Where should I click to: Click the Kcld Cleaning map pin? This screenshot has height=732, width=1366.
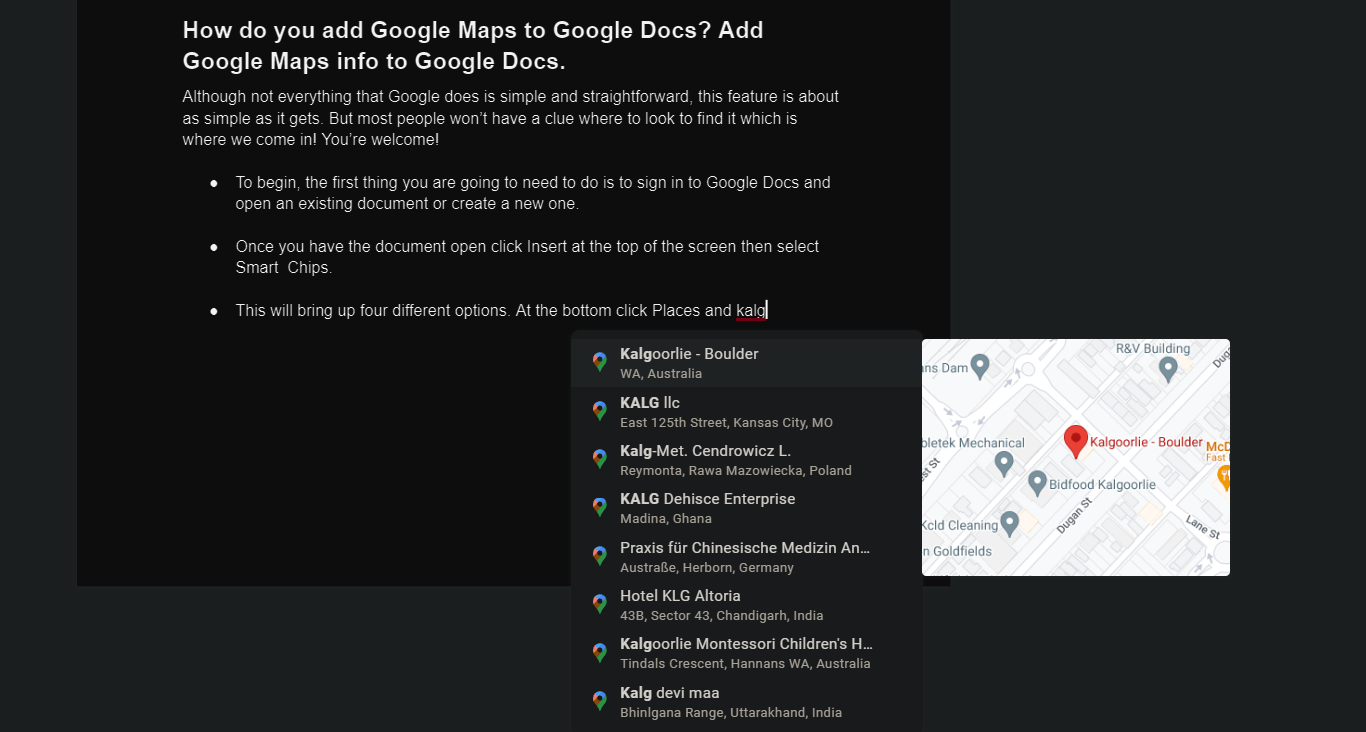tap(1010, 523)
